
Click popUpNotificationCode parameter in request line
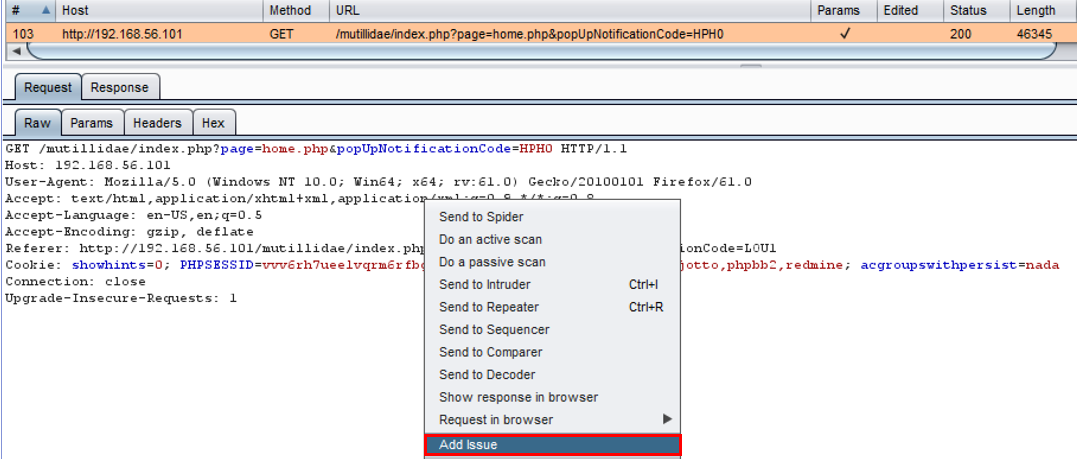(424, 148)
